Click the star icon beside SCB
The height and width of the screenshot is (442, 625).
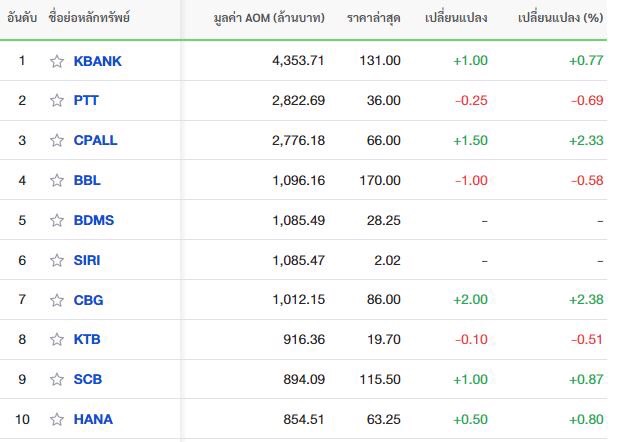57,379
